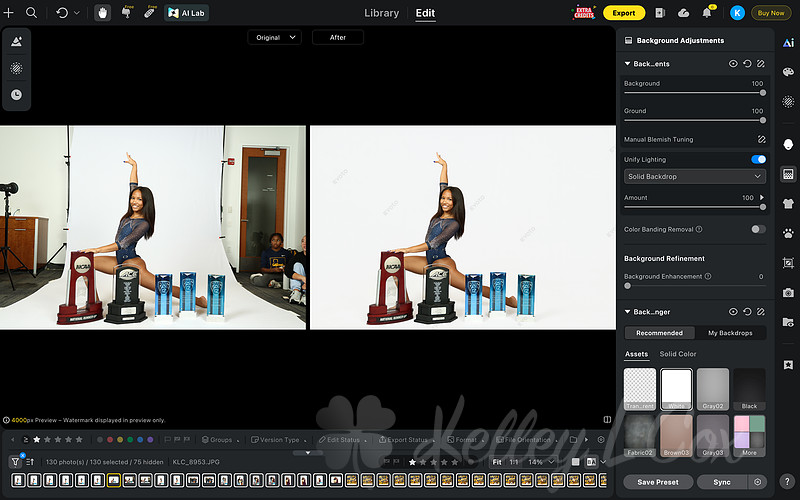Open the clothing shirt panel icon
This screenshot has width=800, height=500.
(788, 204)
